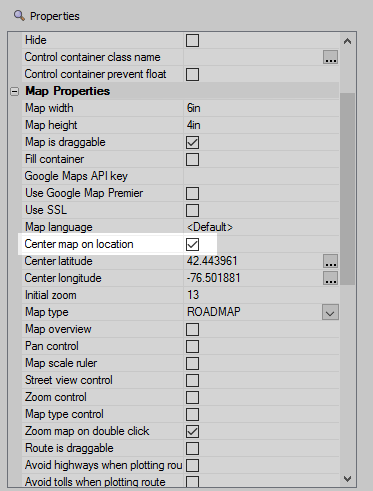Select the Hide property label
373x491 pixels.
36,40
